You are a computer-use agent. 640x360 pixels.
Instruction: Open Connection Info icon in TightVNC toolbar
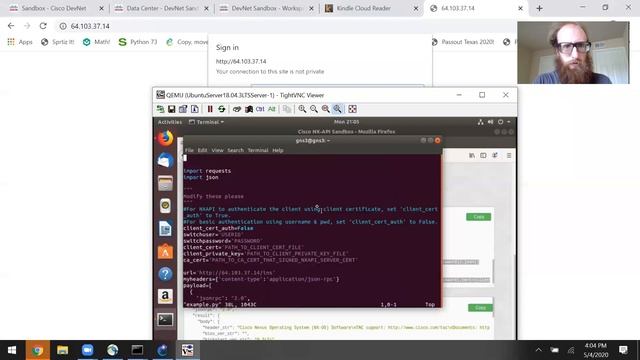pos(195,109)
